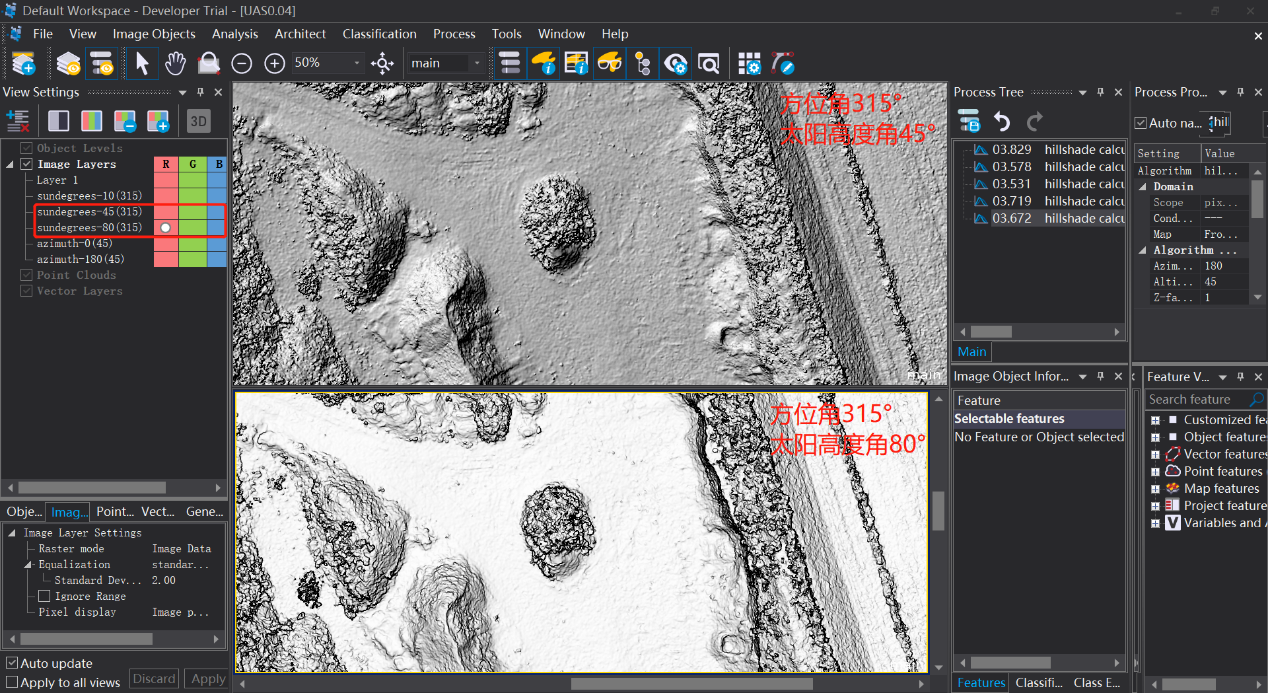1268x693 pixels.
Task: Enable Apply to all views checkbox
Action: 12,682
